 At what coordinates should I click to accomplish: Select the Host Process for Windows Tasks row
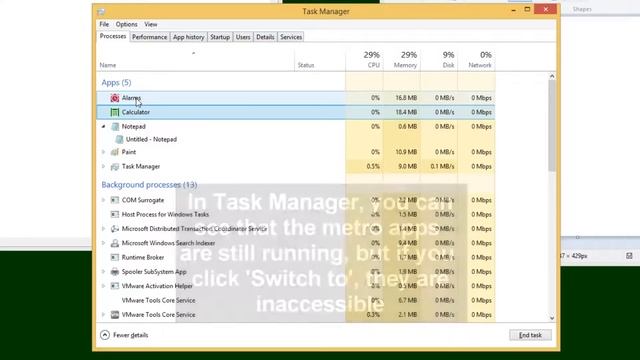coord(296,214)
